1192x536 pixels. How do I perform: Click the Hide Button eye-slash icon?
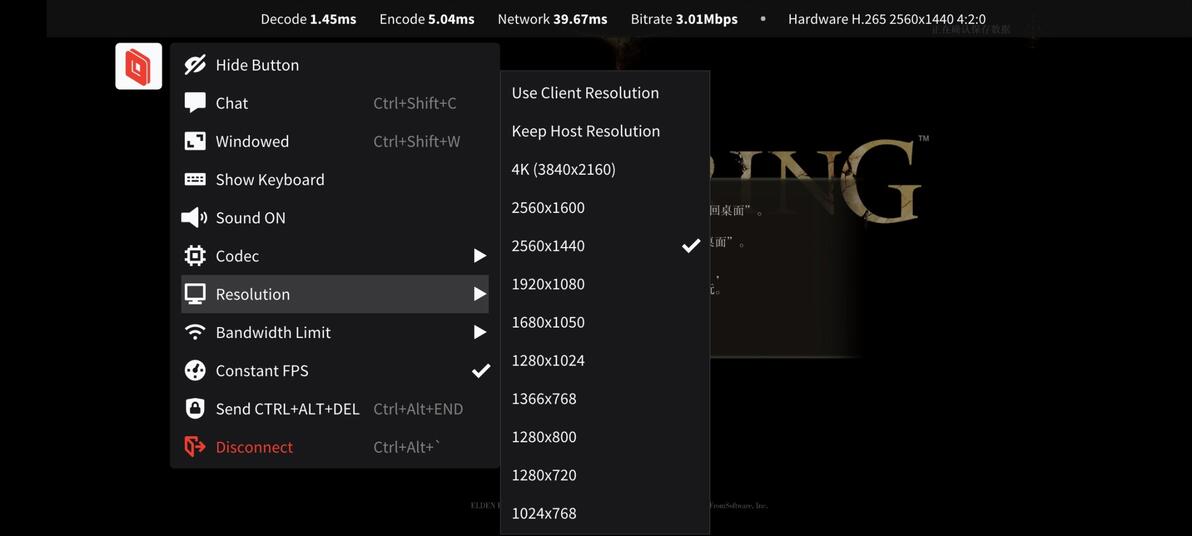(195, 65)
